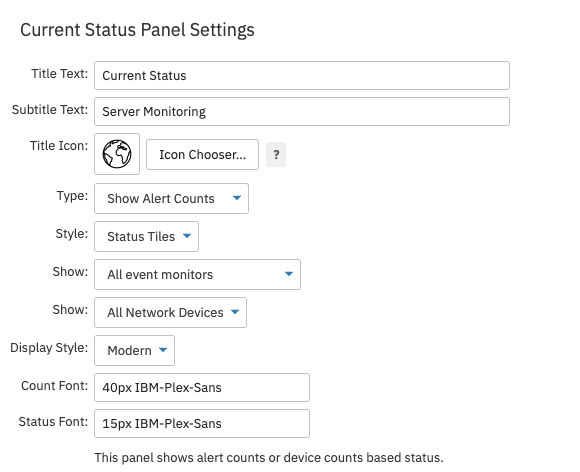Click the Current Status Panel Settings heading
The image size is (580, 472).
(137, 30)
